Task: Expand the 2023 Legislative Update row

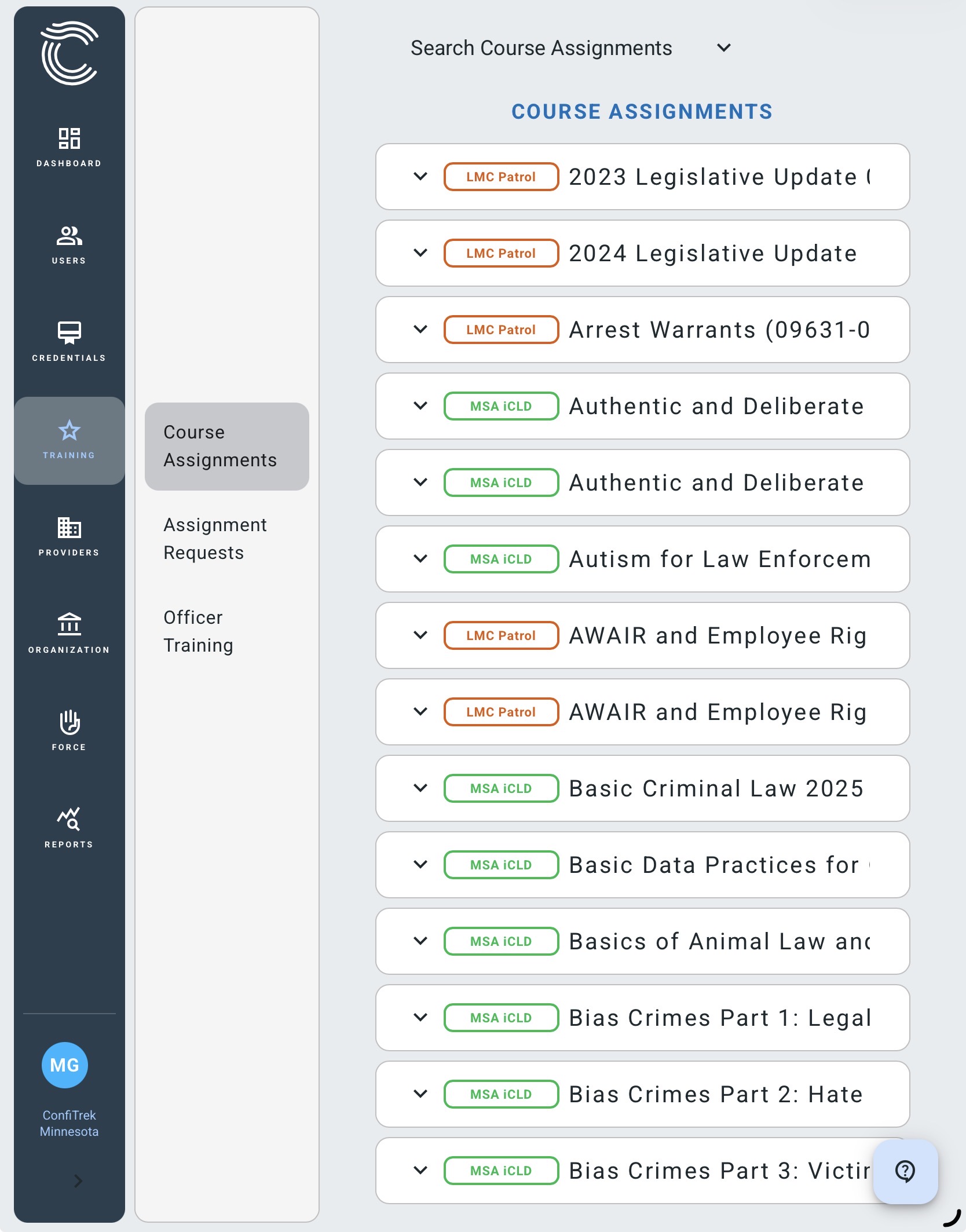Action: (420, 176)
